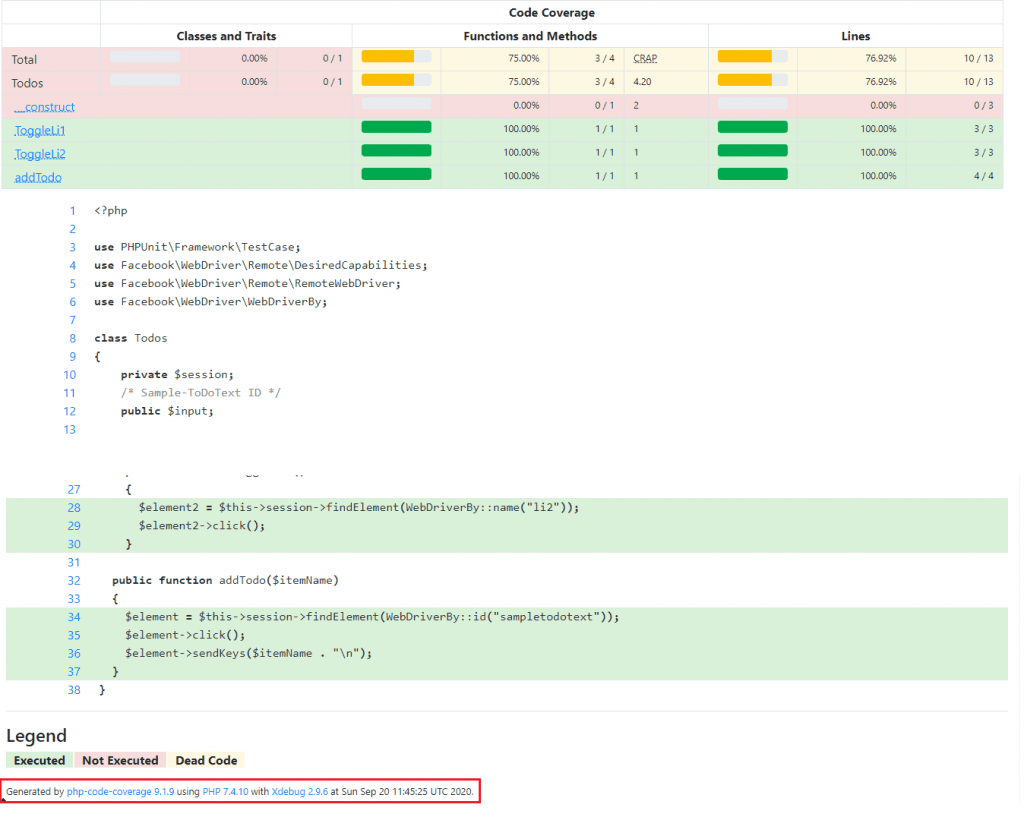The image size is (1024, 817).
Task: Jump to line number 28 anchor
Action: [x=74, y=507]
